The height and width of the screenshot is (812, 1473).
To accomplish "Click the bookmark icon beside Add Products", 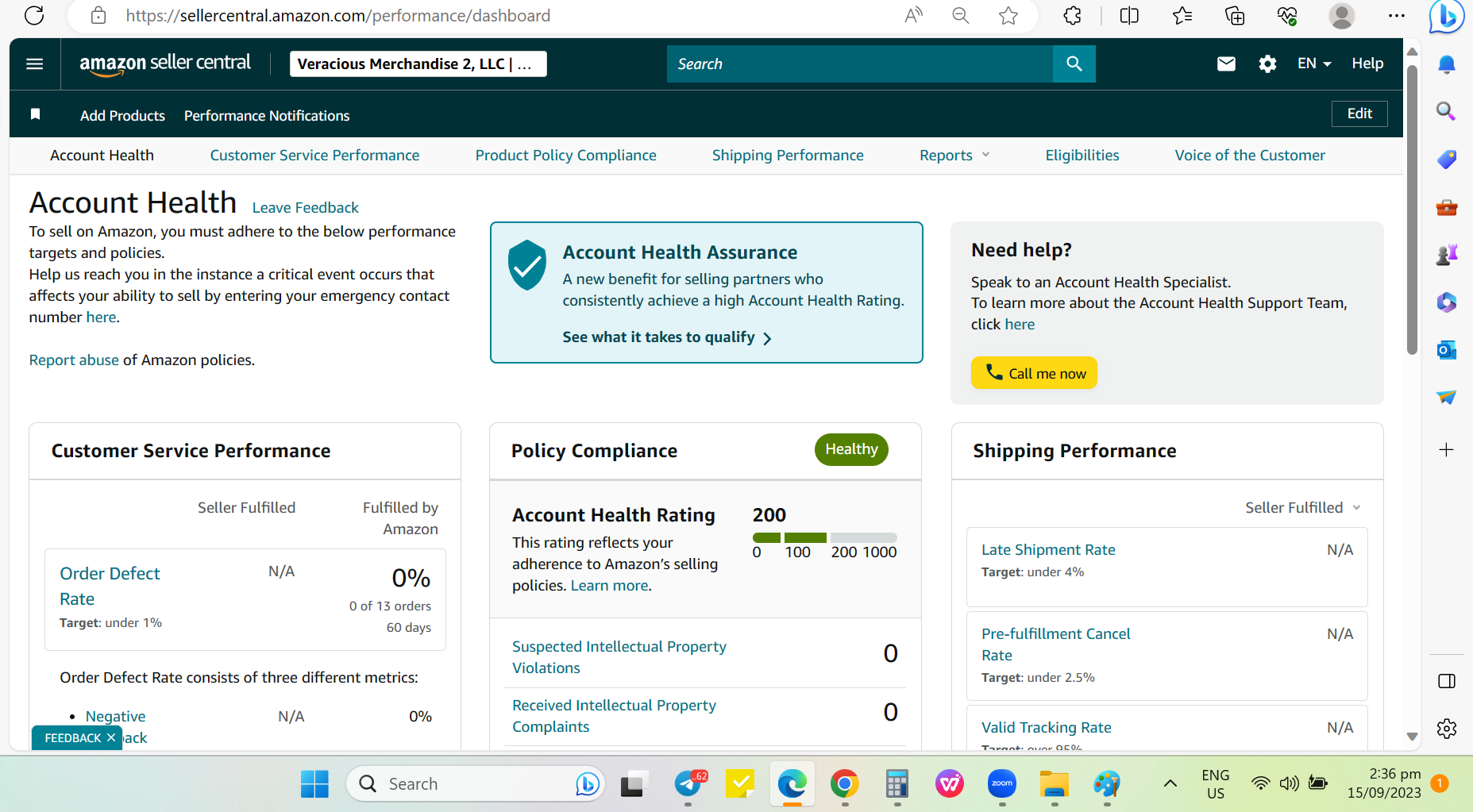I will tap(36, 114).
